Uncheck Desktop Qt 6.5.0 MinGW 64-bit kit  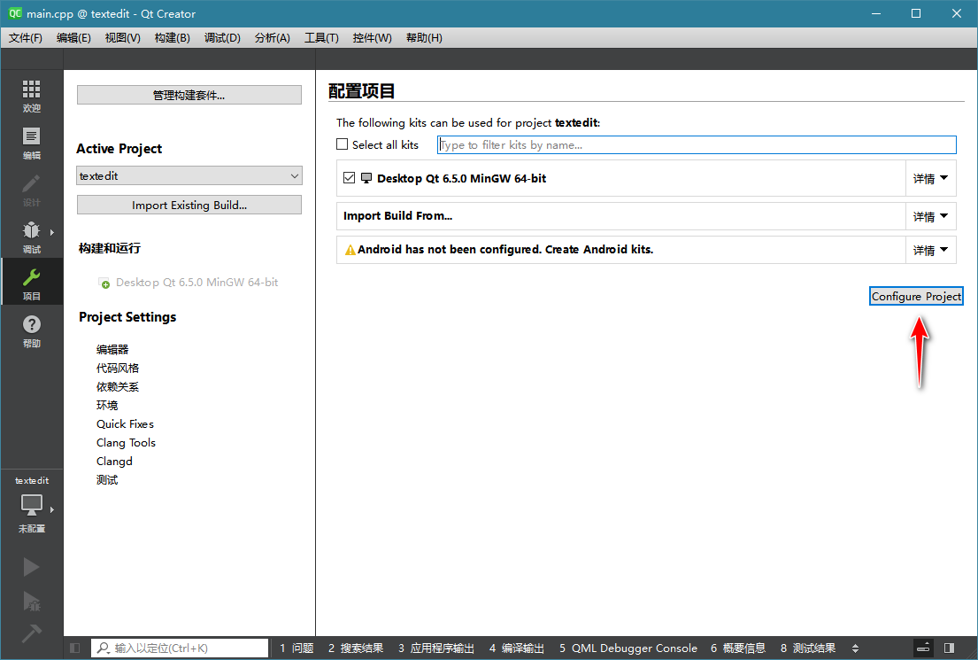click(349, 178)
